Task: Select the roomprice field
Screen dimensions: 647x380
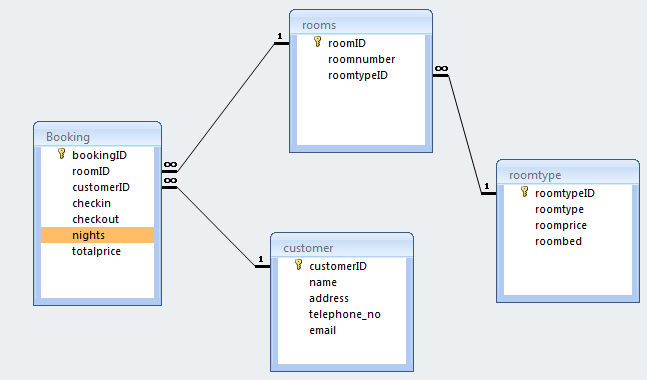Action: [x=568, y=225]
